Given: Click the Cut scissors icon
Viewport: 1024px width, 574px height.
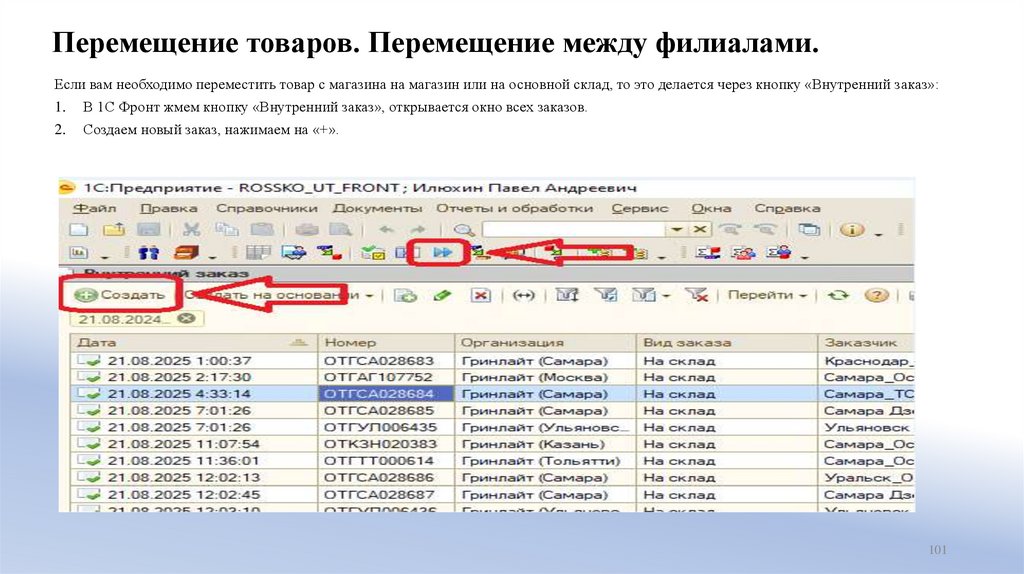Looking at the screenshot, I should click(x=191, y=229).
